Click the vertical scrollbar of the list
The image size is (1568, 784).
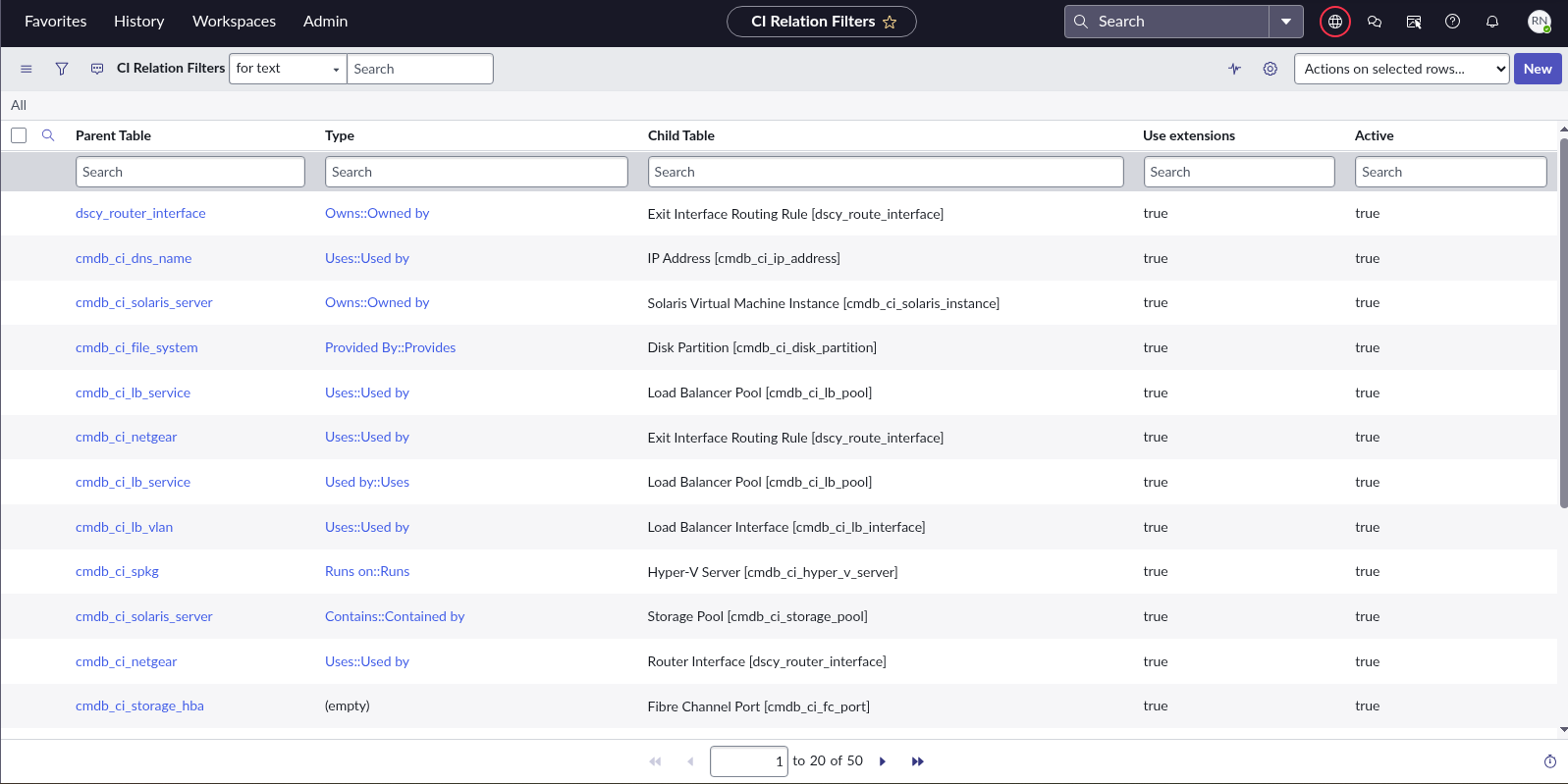(x=1563, y=324)
